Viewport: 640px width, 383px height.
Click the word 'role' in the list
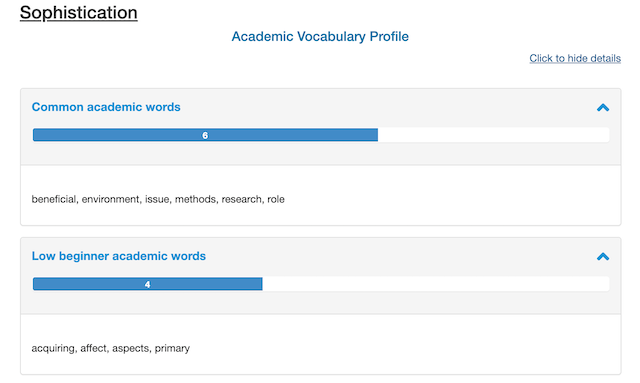[276, 199]
